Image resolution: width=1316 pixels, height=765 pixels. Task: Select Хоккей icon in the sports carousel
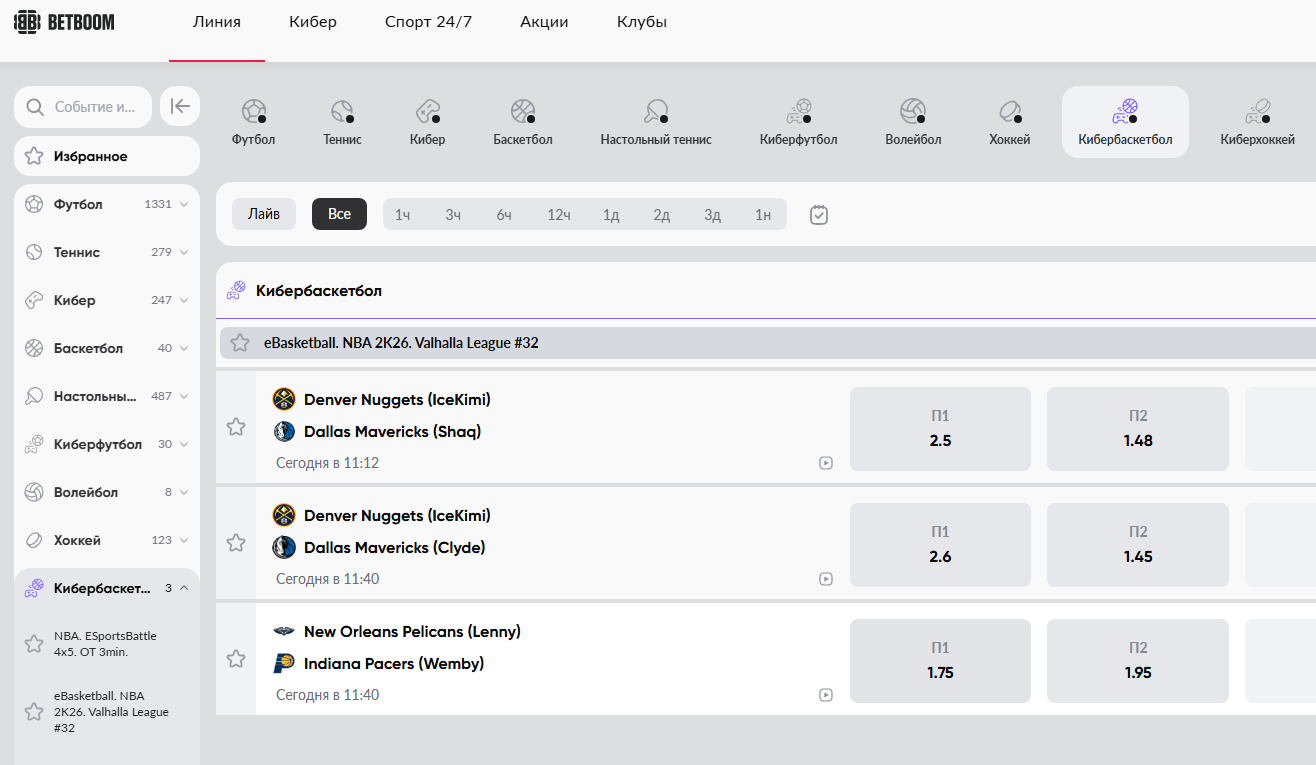[x=1010, y=122]
